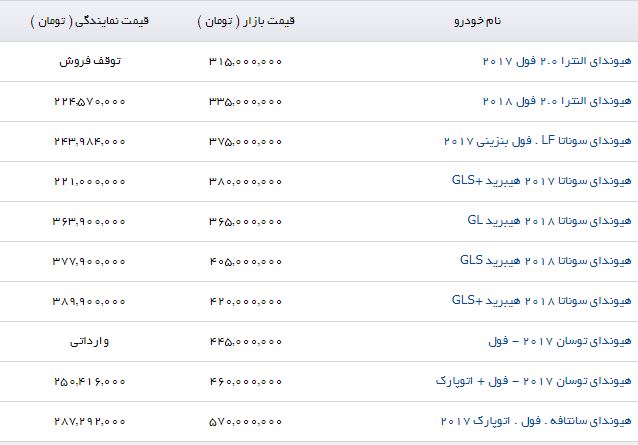Click the column header 'قیمت بازار ( تومان )'
The width and height of the screenshot is (638, 445).
(x=246, y=21)
